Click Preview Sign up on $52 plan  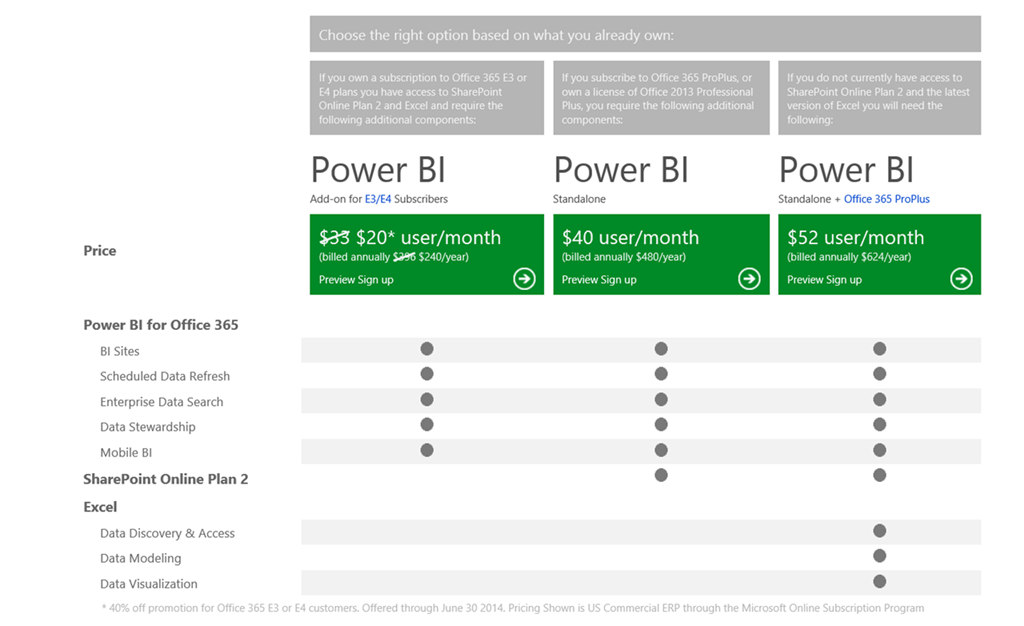pyautogui.click(x=824, y=280)
